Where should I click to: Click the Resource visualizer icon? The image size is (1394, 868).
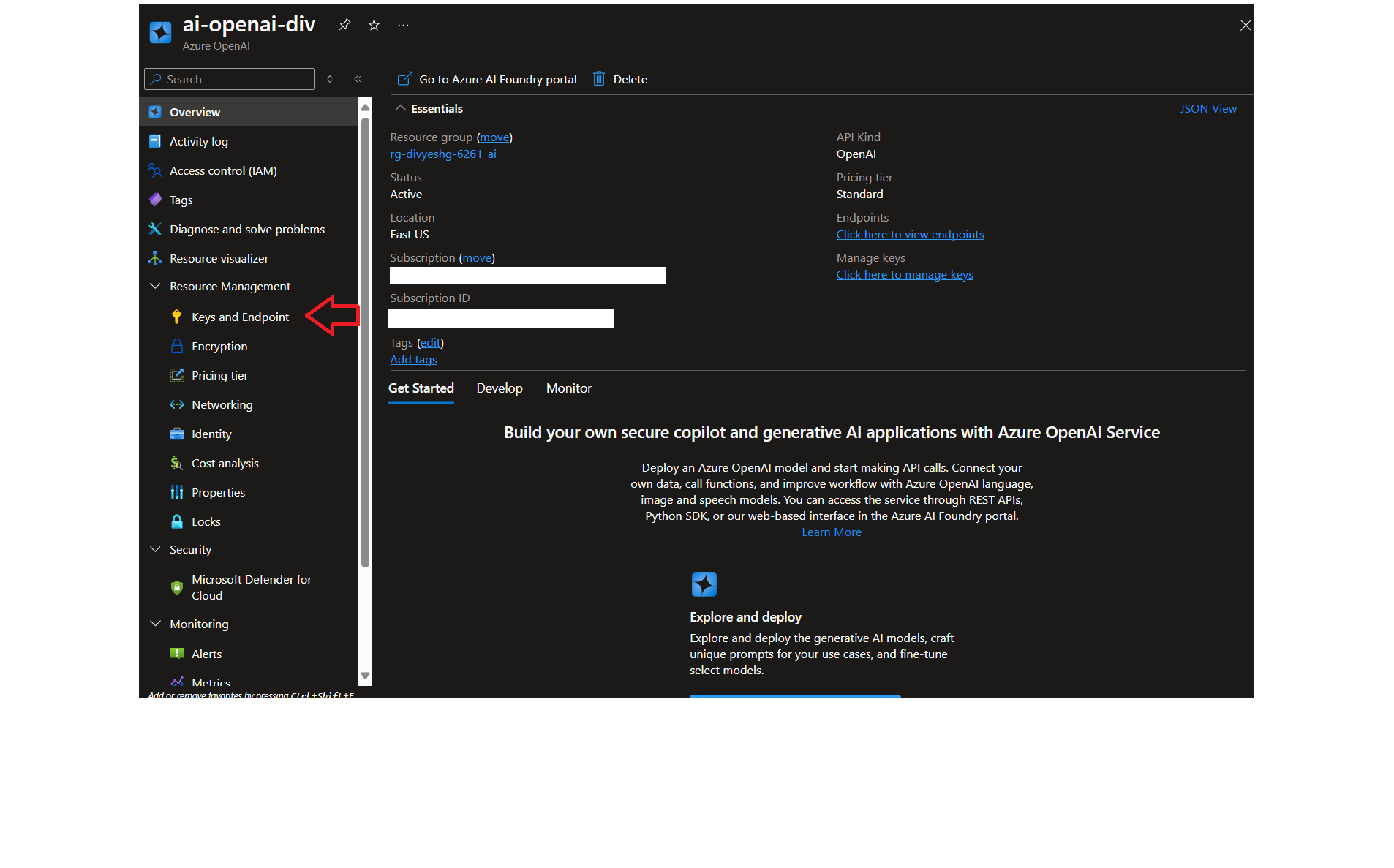(155, 258)
